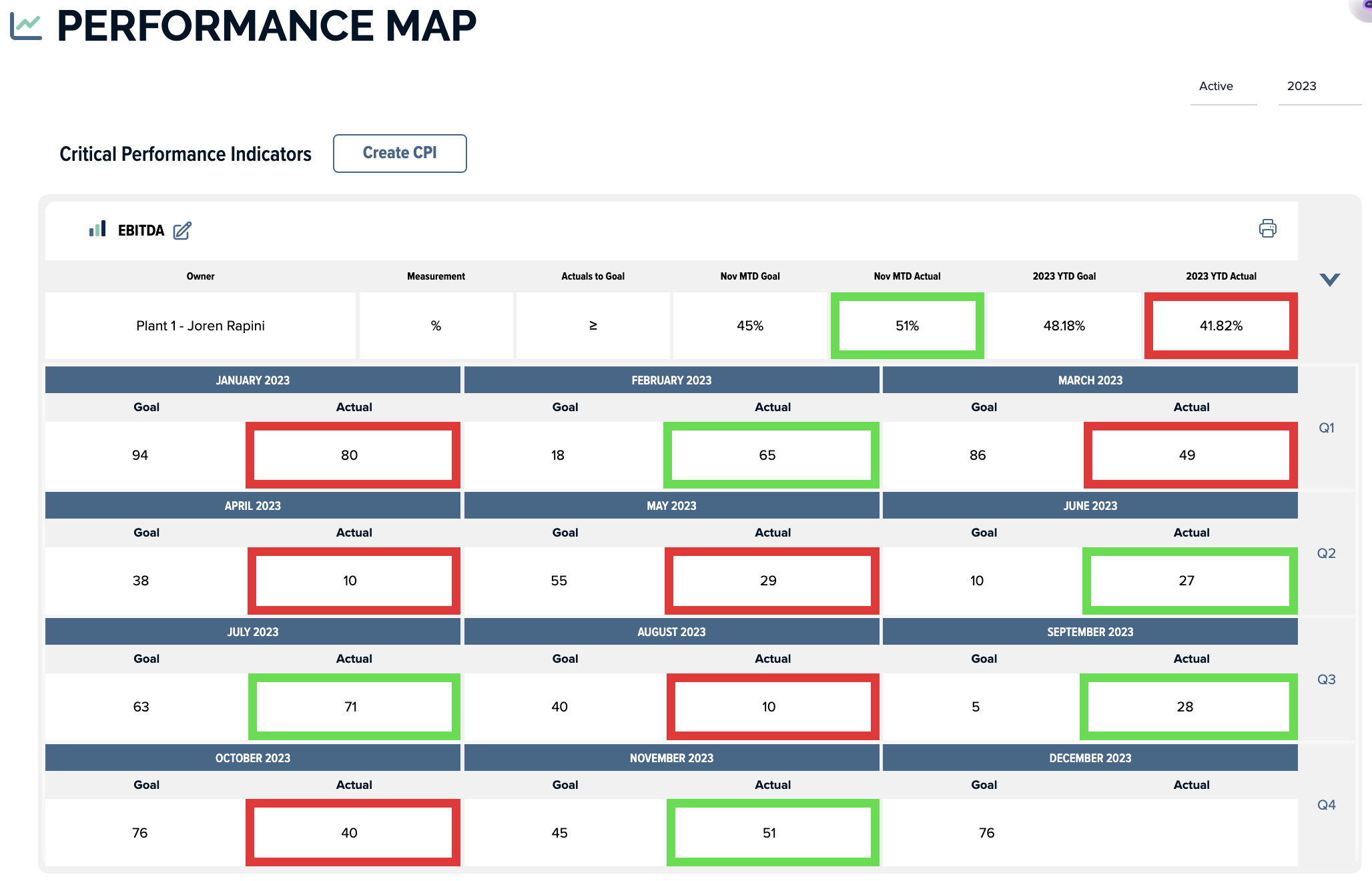This screenshot has height=881, width=1372.
Task: Click the Plant 1 - Joren Rapini owner cell
Action: 200,326
